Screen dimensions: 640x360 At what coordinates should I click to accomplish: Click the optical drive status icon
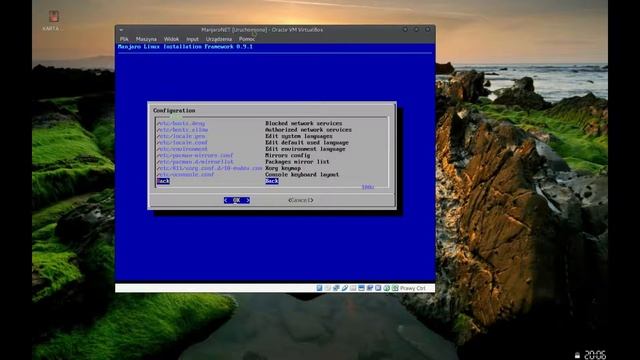(x=327, y=288)
